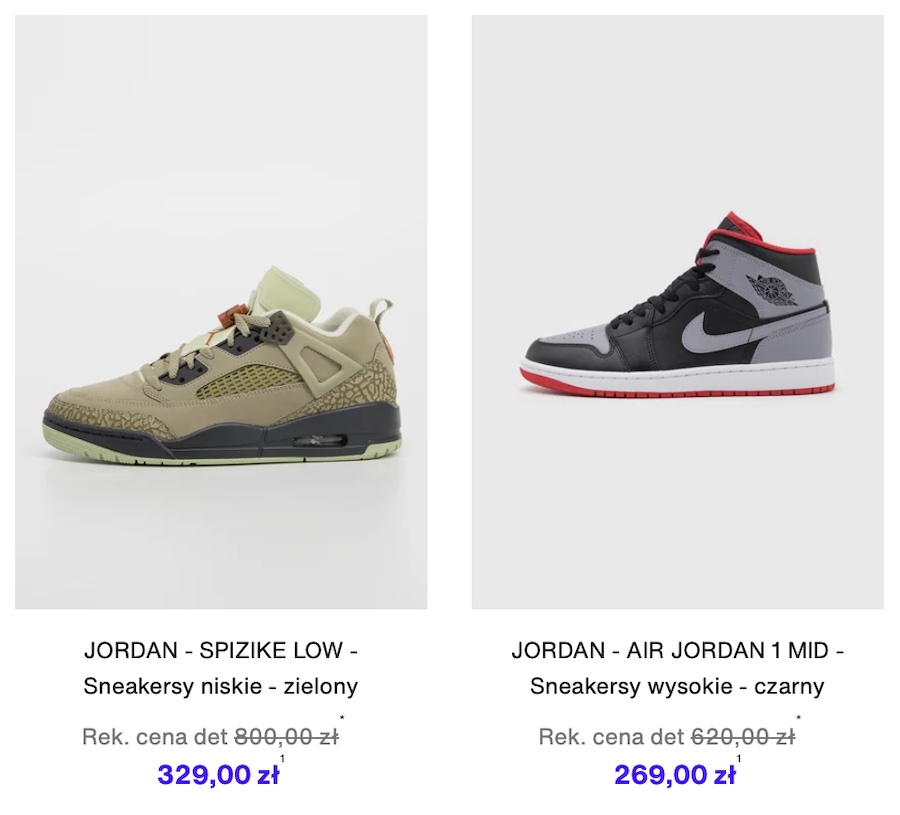
Task: Click the 269,00 zł sale price
Action: 675,775
